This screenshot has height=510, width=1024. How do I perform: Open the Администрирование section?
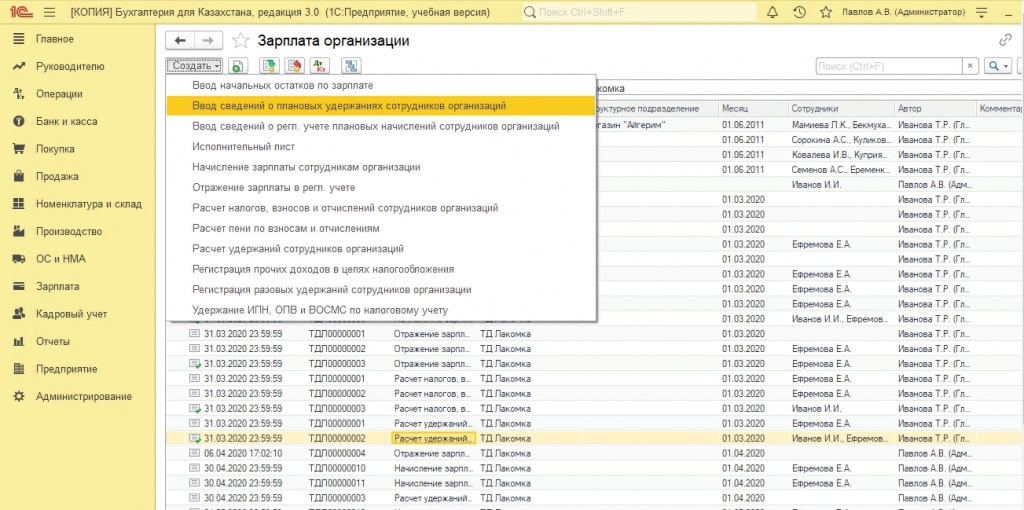(84, 396)
